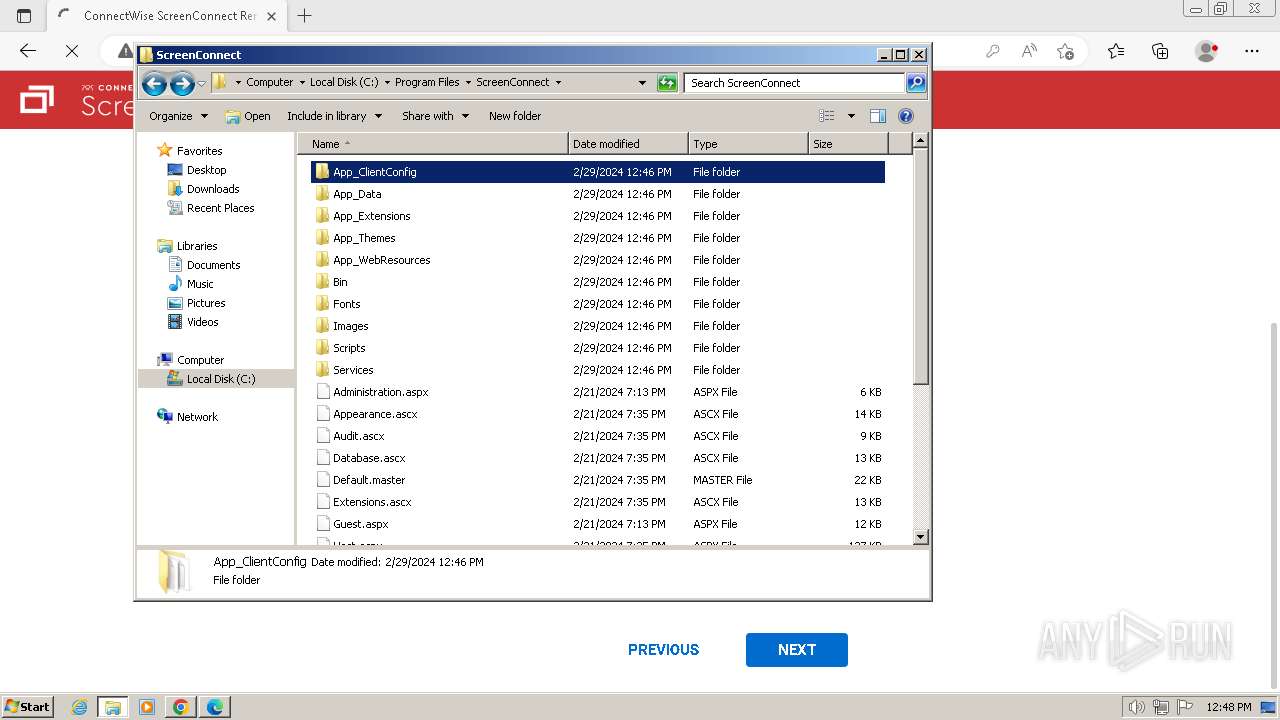Viewport: 1280px width, 720px height.
Task: Stop page loading in Edge
Action: pos(72,51)
